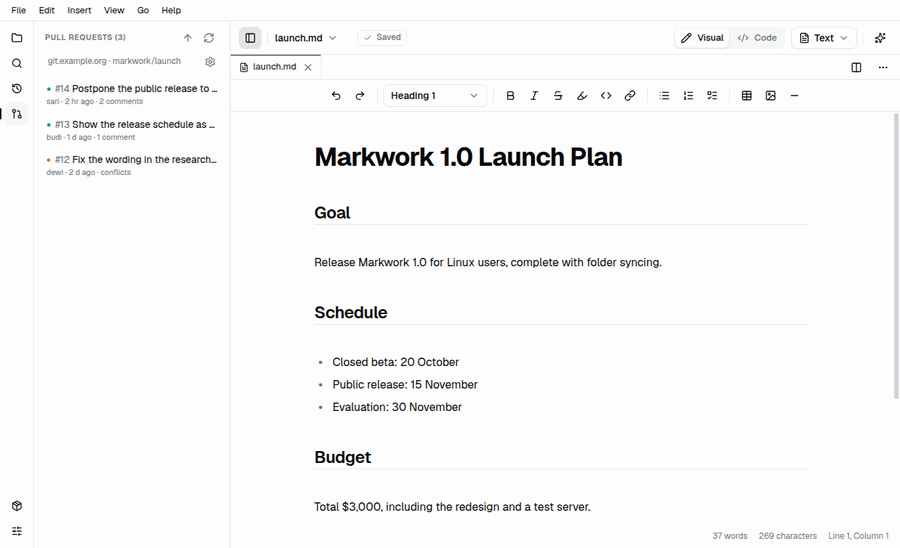Open the more options ellipsis menu
The image size is (900, 548).
pos(883,68)
